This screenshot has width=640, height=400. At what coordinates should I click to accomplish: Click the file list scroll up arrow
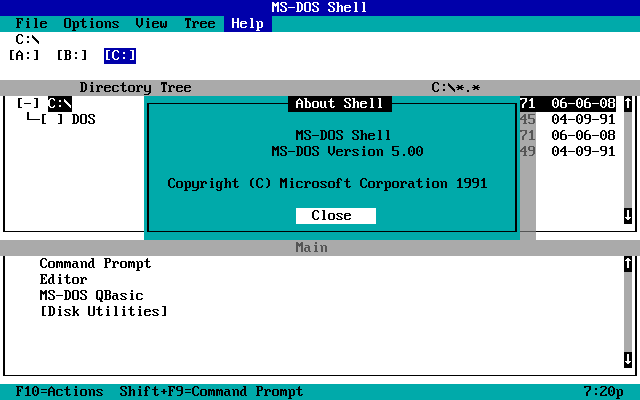tap(628, 103)
